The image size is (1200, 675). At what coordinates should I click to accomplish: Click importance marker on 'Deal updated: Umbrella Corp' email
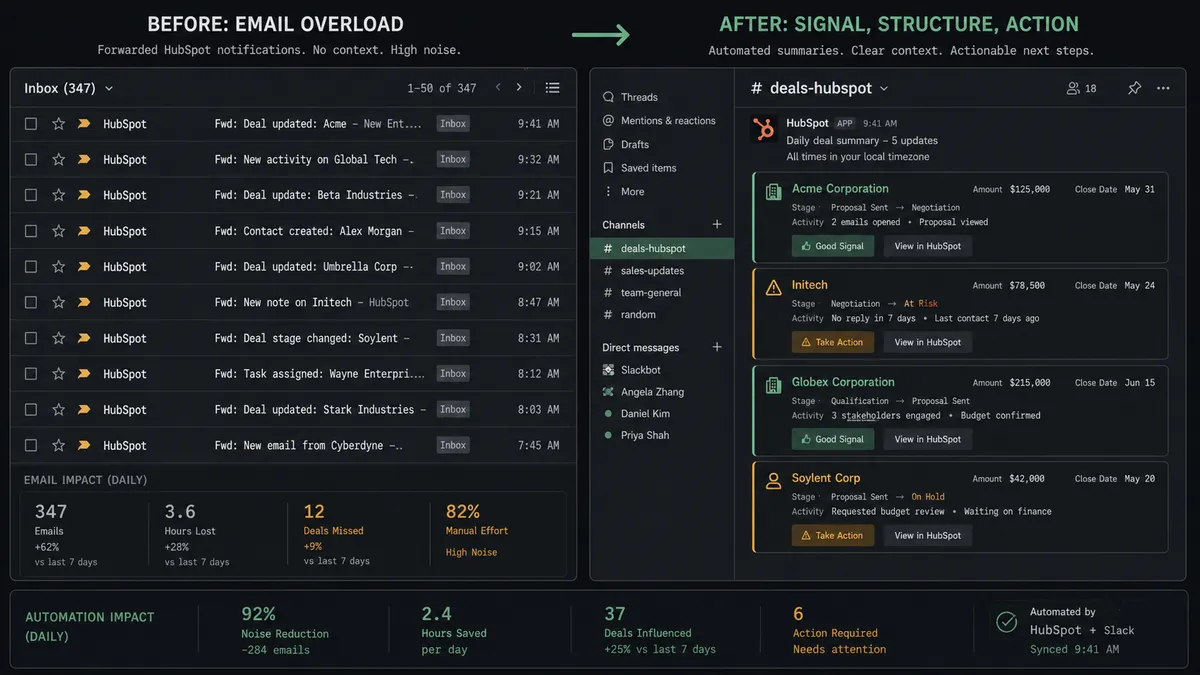(84, 267)
